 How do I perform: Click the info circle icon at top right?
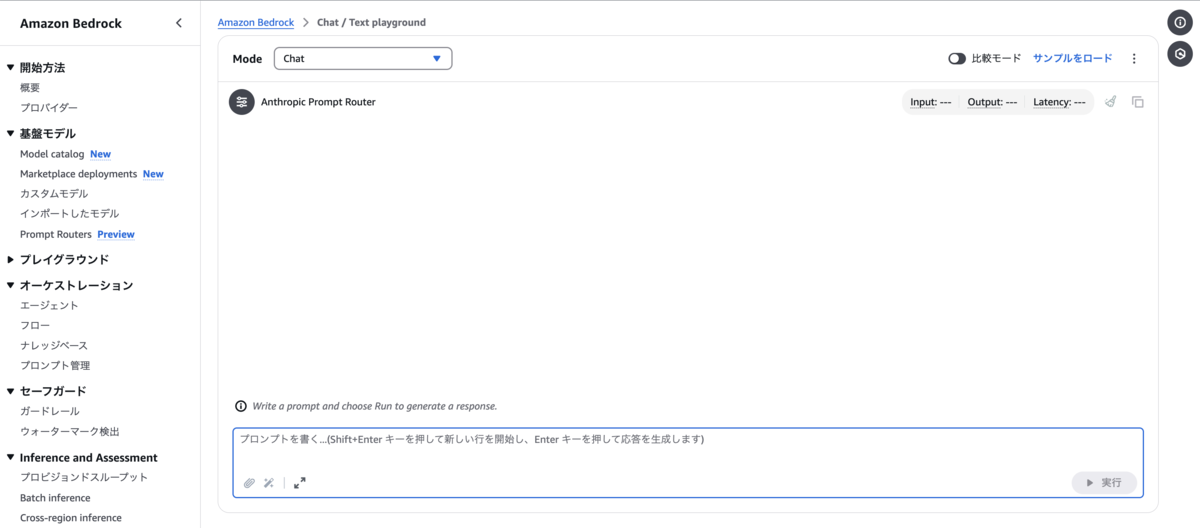(1180, 23)
